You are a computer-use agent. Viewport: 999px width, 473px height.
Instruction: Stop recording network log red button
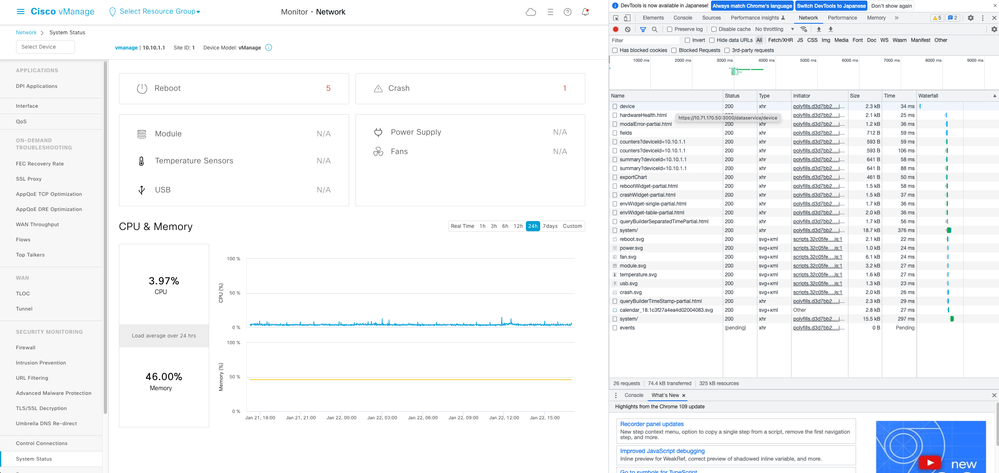tap(615, 29)
